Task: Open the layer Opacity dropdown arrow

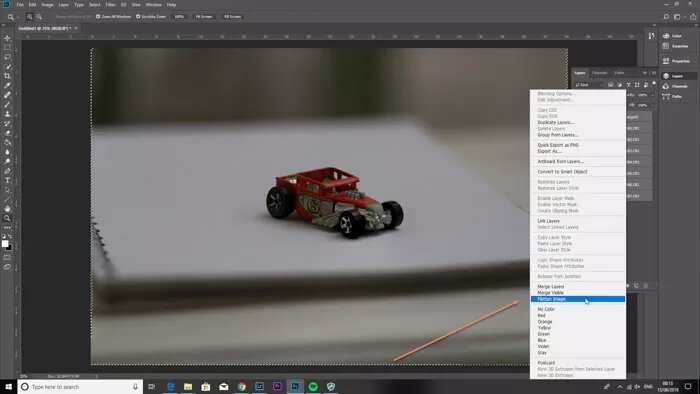Action: 652,95
